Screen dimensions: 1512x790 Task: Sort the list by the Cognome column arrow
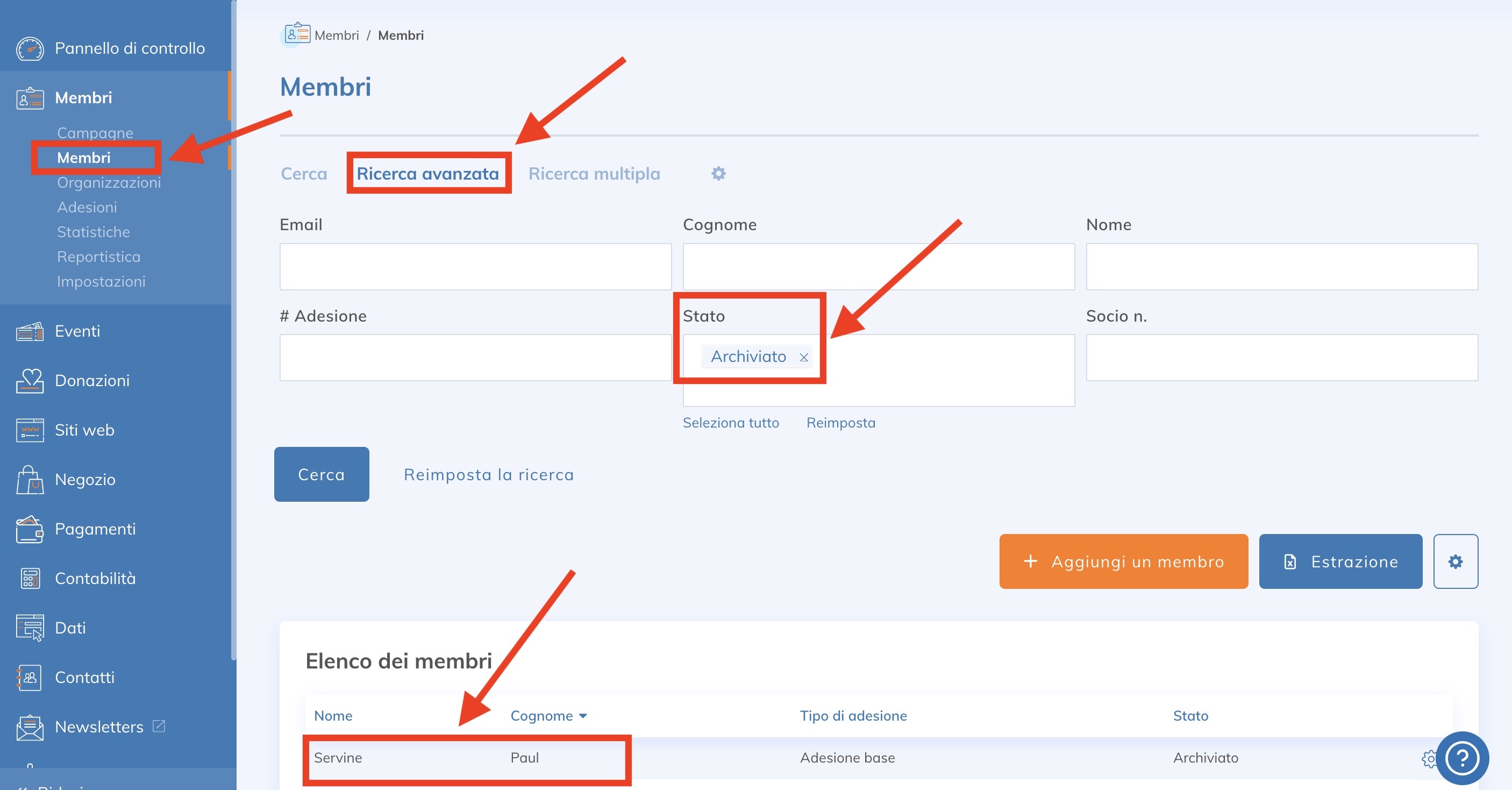point(583,716)
